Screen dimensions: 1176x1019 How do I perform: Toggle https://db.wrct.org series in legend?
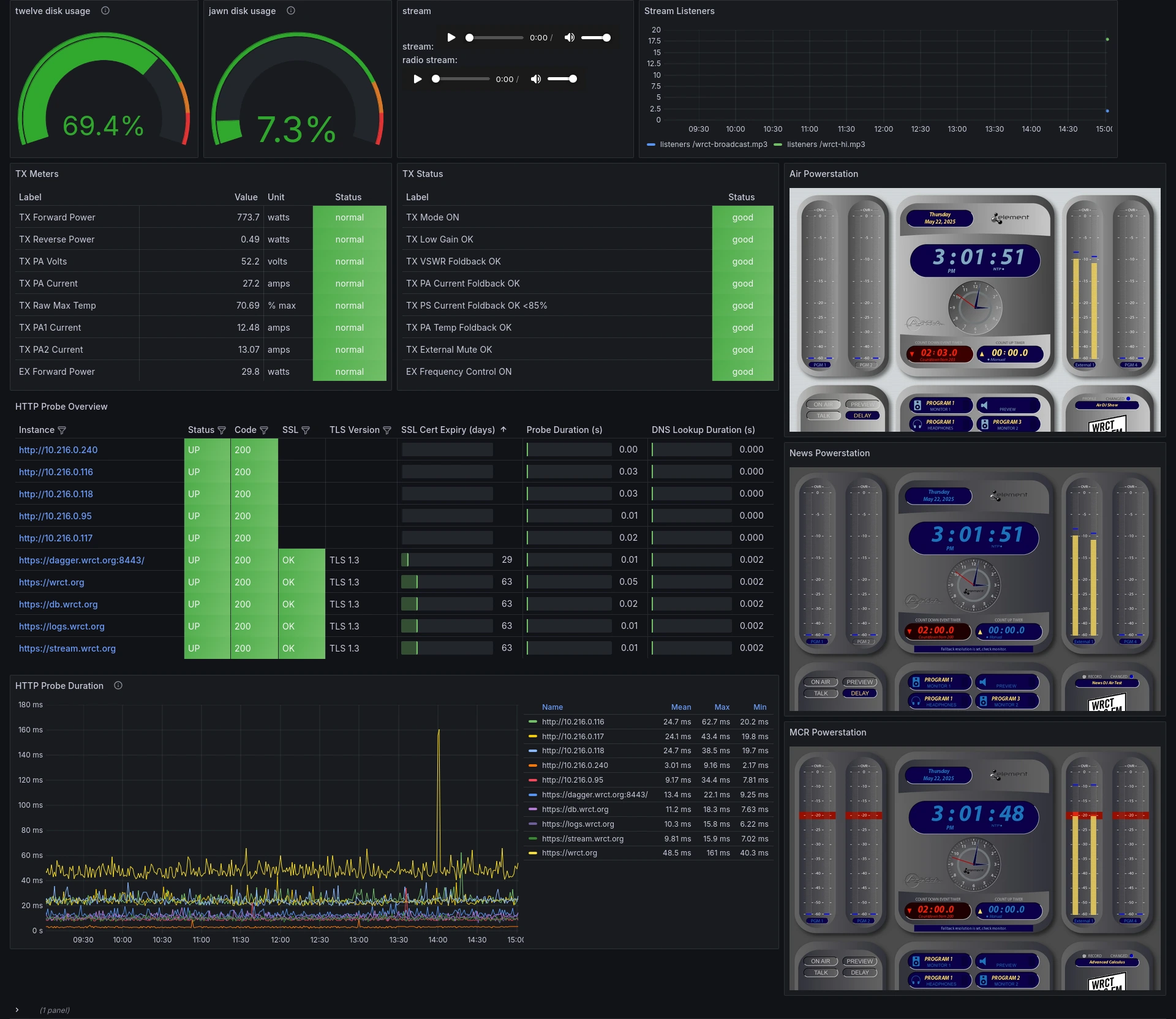[x=575, y=810]
